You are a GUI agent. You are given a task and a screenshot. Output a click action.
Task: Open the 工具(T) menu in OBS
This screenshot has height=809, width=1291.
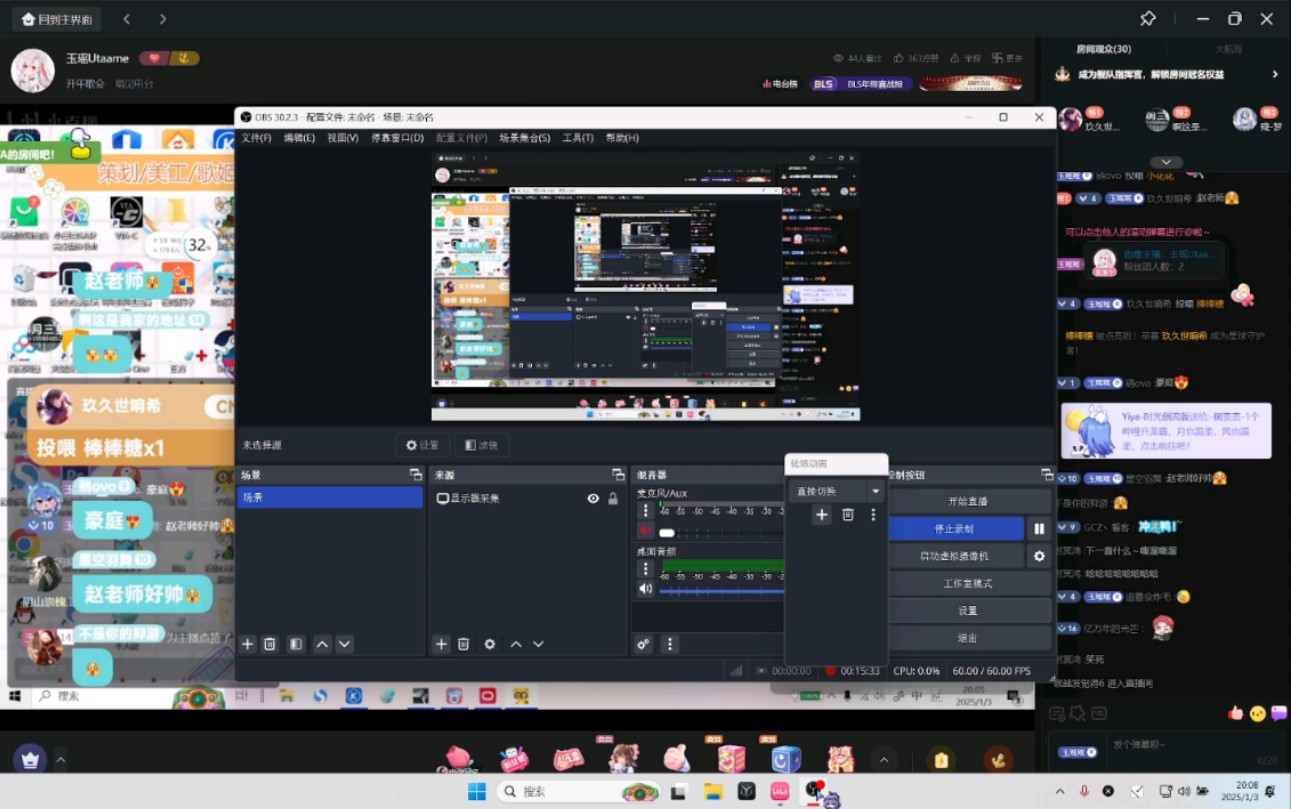pos(578,138)
